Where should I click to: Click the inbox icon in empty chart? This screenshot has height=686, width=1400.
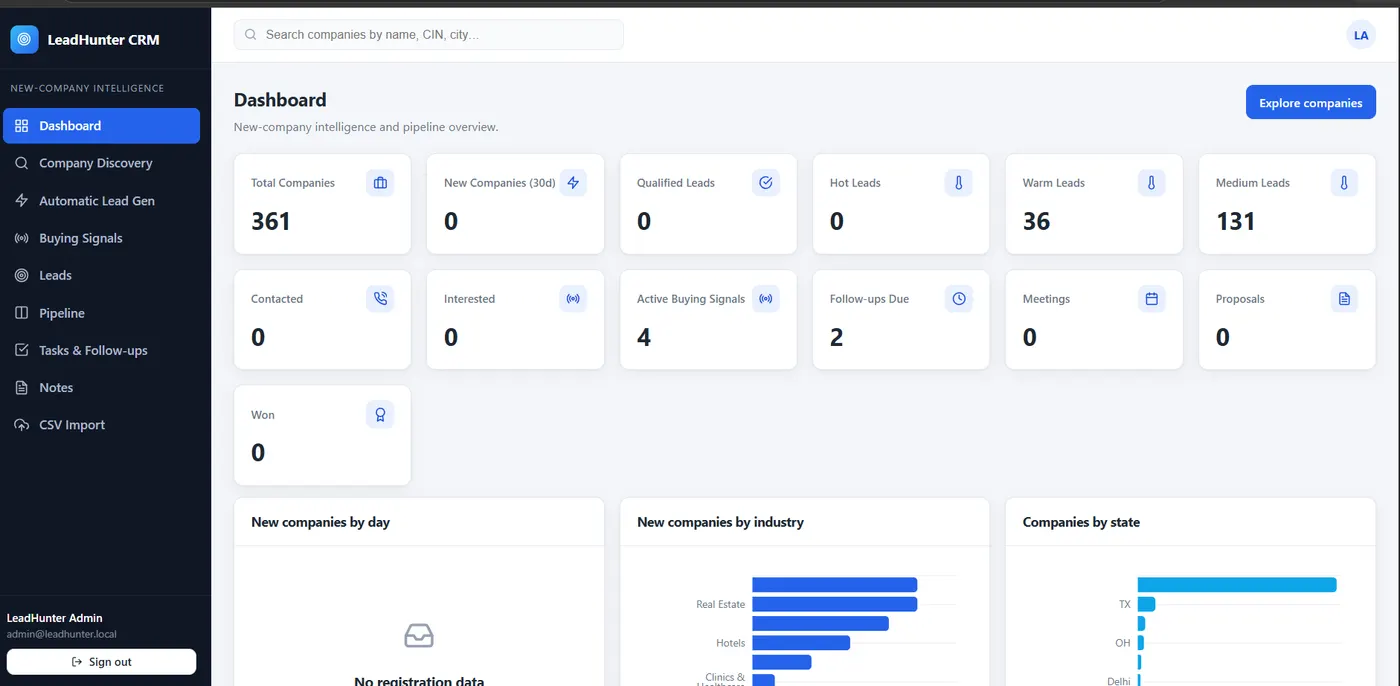(x=419, y=635)
